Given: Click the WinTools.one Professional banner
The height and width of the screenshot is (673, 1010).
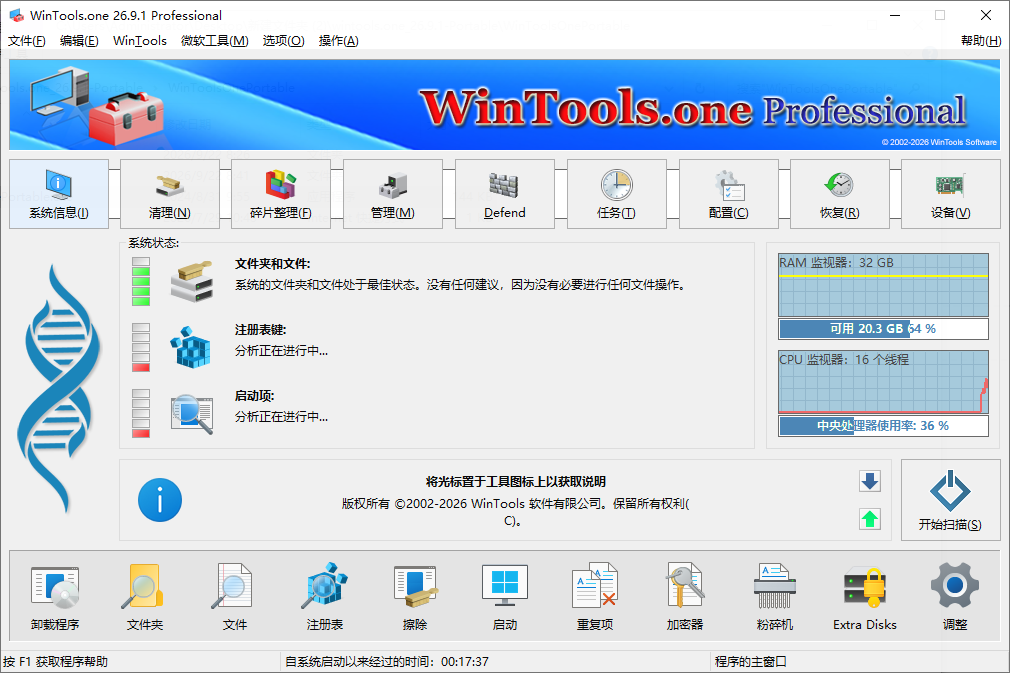Looking at the screenshot, I should [x=504, y=105].
